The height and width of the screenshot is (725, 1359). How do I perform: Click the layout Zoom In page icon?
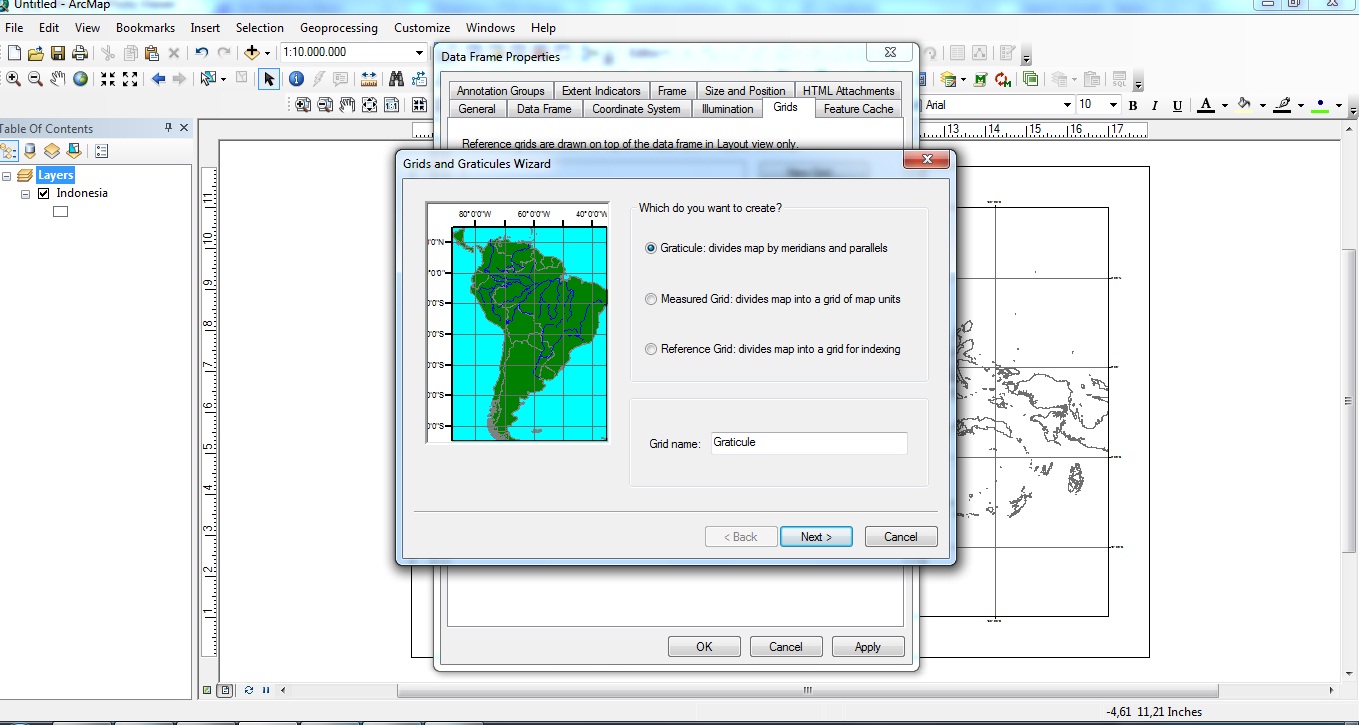(x=303, y=105)
